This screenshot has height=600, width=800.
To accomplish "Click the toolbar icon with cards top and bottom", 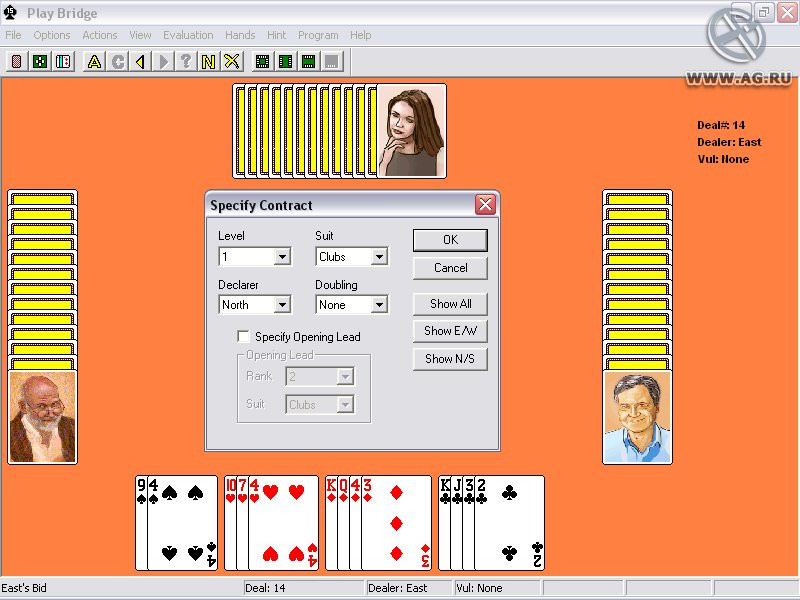I will coord(309,62).
